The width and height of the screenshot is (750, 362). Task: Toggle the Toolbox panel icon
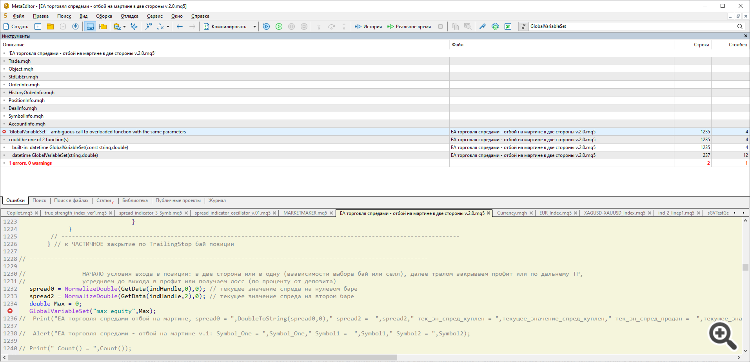[x=89, y=27]
